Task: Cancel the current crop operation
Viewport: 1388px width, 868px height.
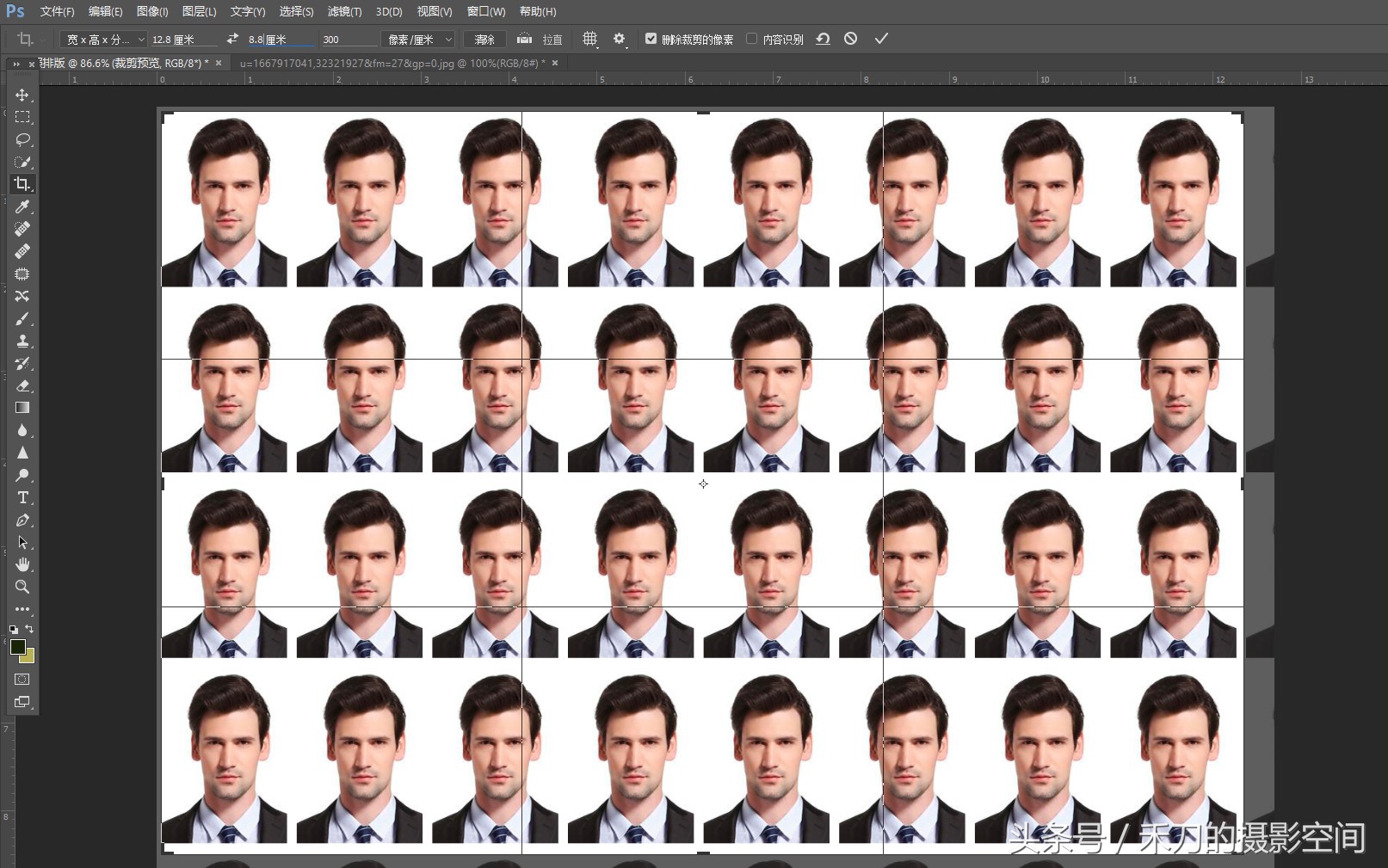Action: click(x=850, y=39)
